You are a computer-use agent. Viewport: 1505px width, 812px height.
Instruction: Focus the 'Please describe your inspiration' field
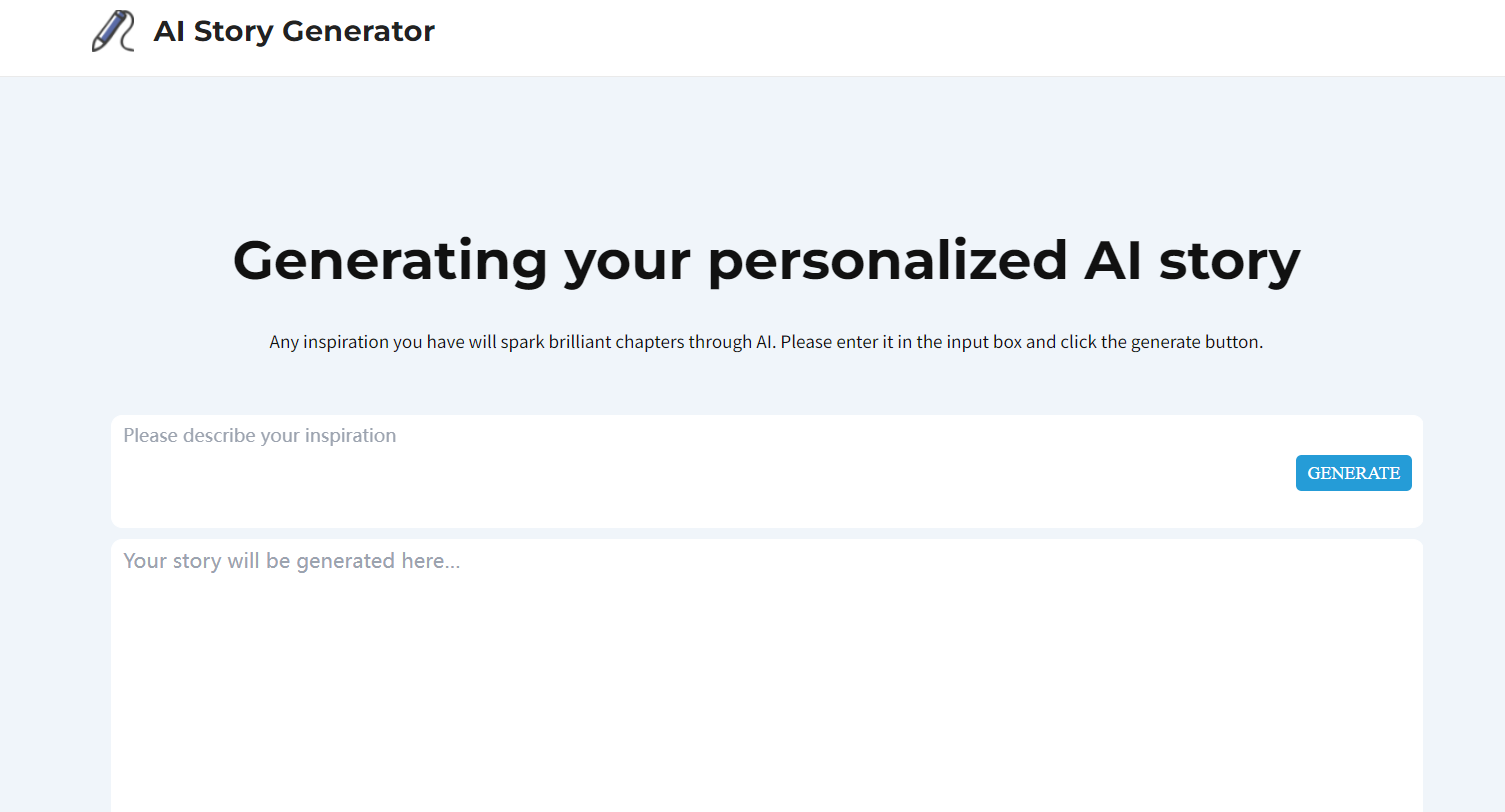[x=600, y=436]
